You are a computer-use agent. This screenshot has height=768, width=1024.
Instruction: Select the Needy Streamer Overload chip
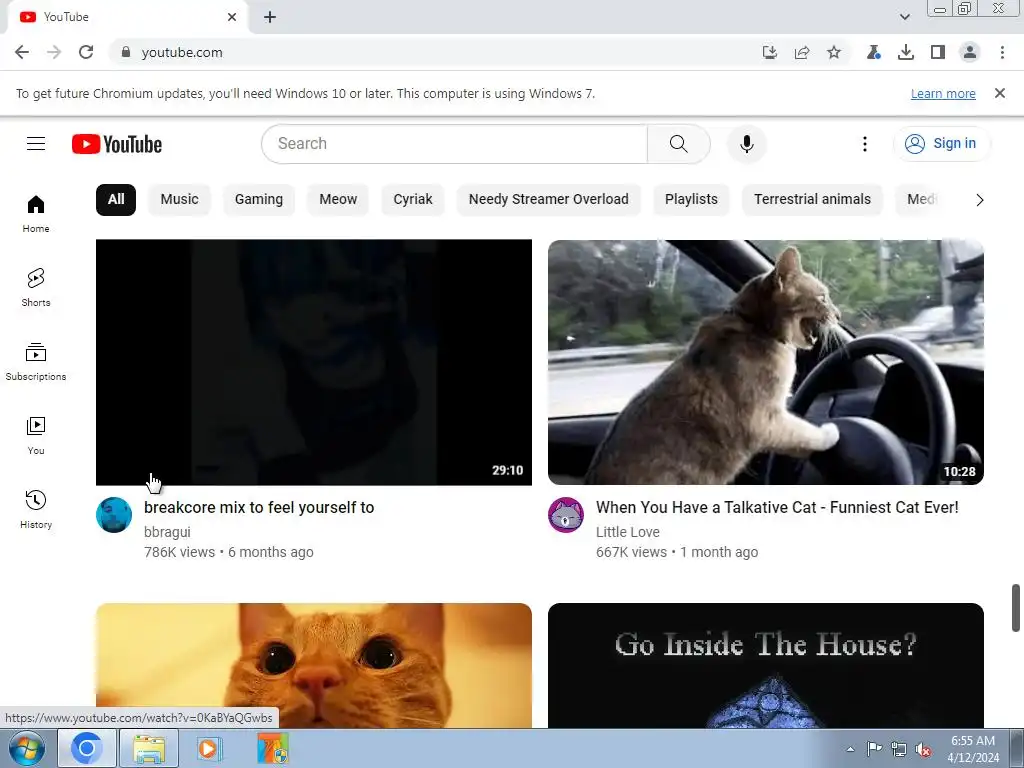(x=549, y=199)
